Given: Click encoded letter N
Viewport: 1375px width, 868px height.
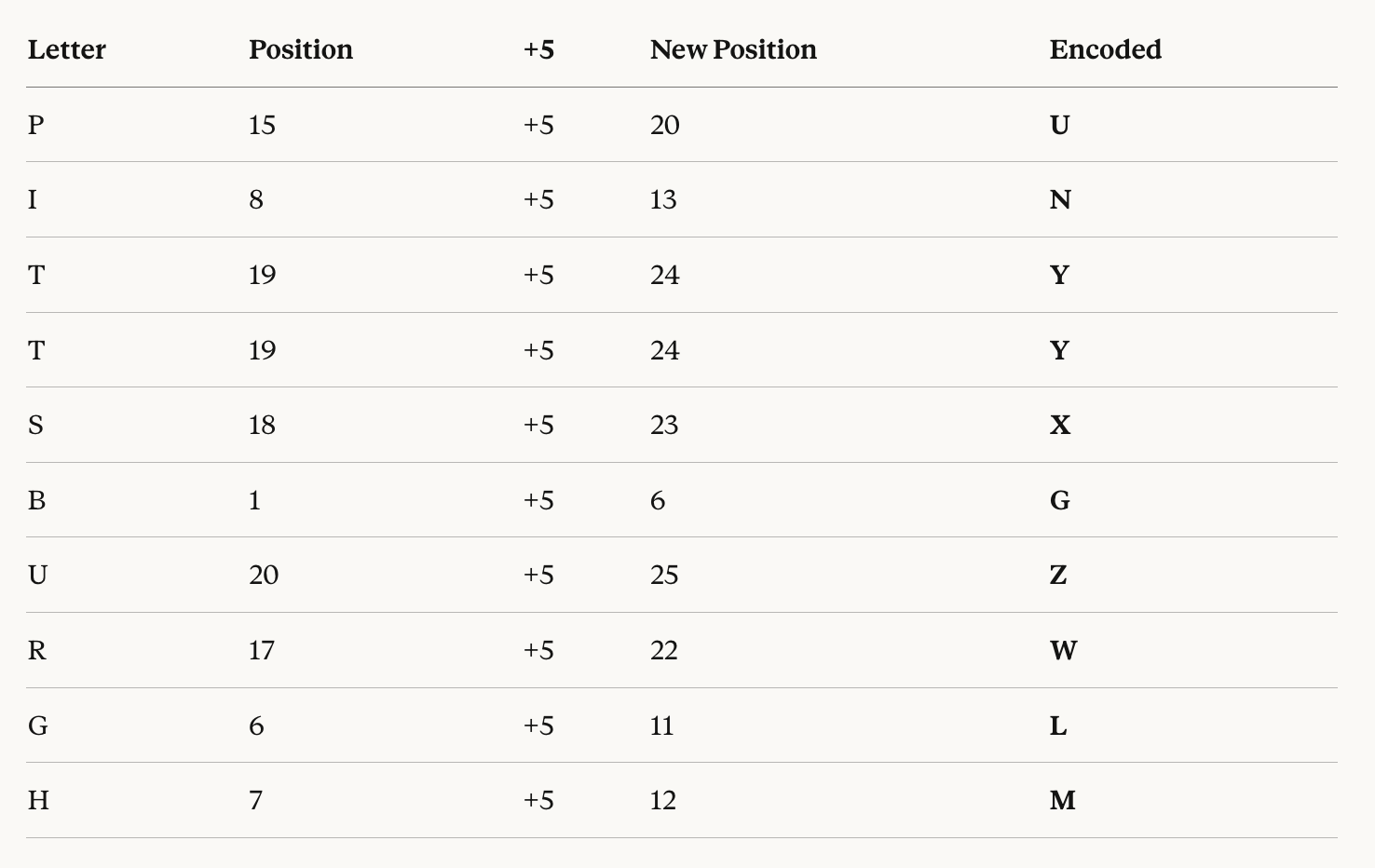Looking at the screenshot, I should pyautogui.click(x=1060, y=199).
